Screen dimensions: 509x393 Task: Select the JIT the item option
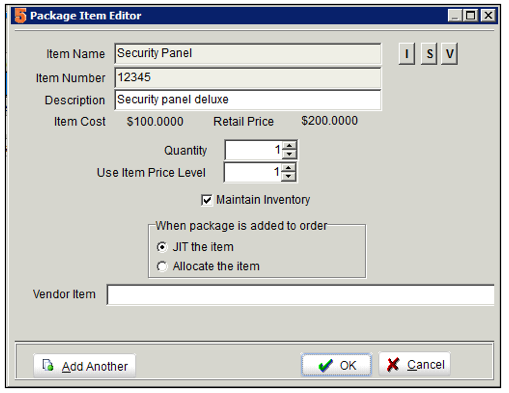(x=162, y=247)
